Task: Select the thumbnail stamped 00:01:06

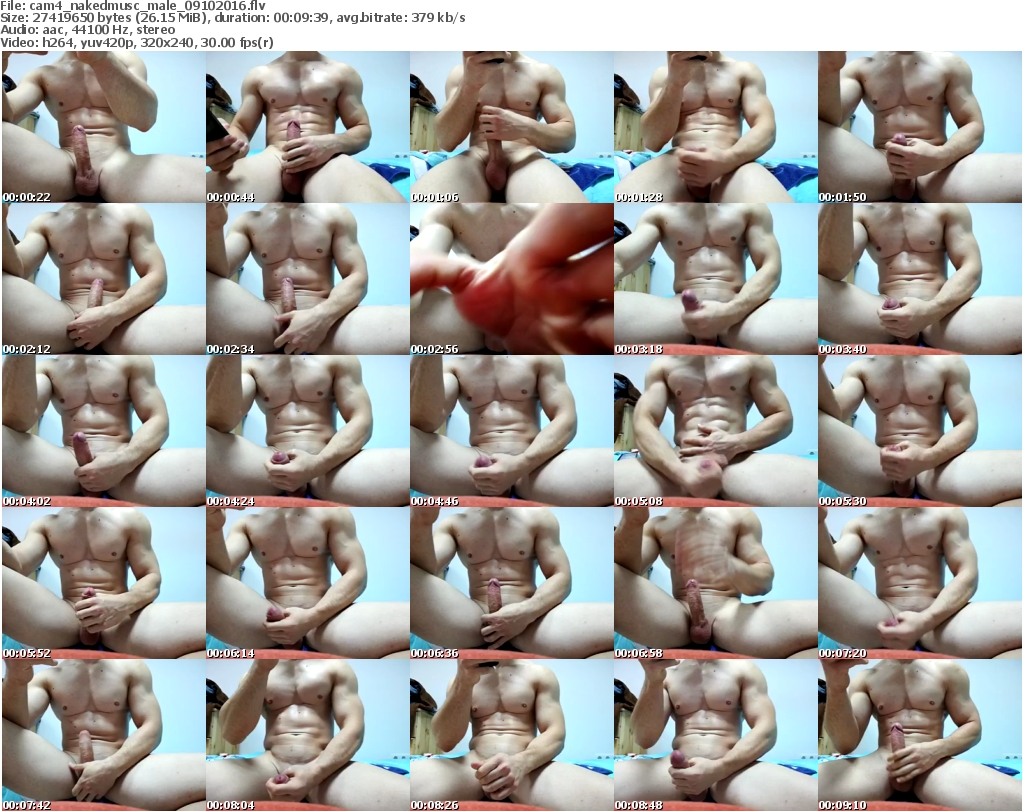Action: [511, 127]
